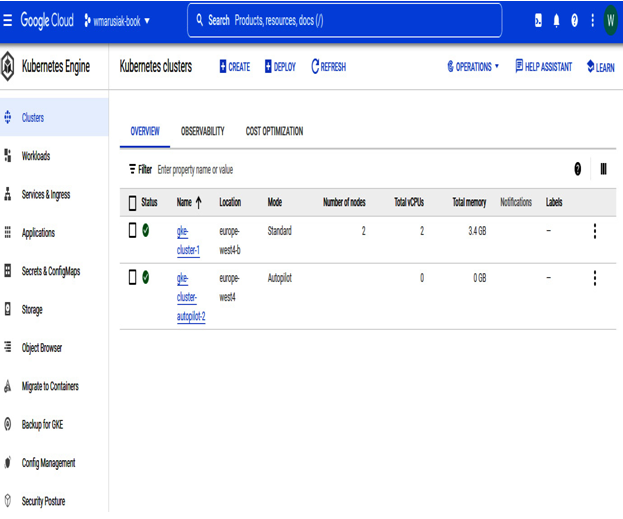Viewport: 623px width, 519px height.
Task: Click the Number of nodes column header
Action: [344, 202]
